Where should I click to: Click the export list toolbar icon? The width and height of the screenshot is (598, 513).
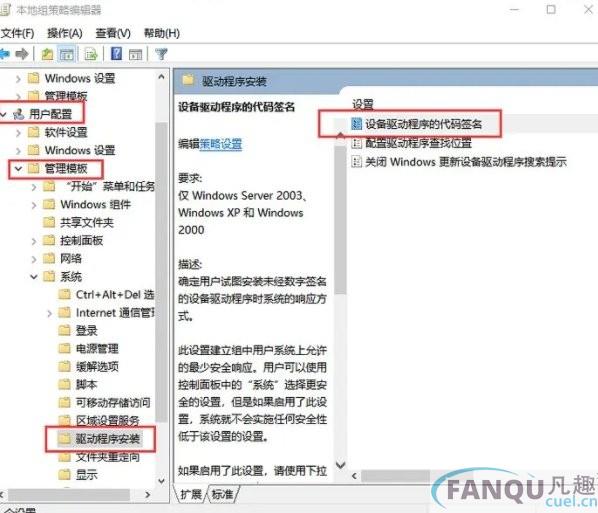tap(91, 54)
